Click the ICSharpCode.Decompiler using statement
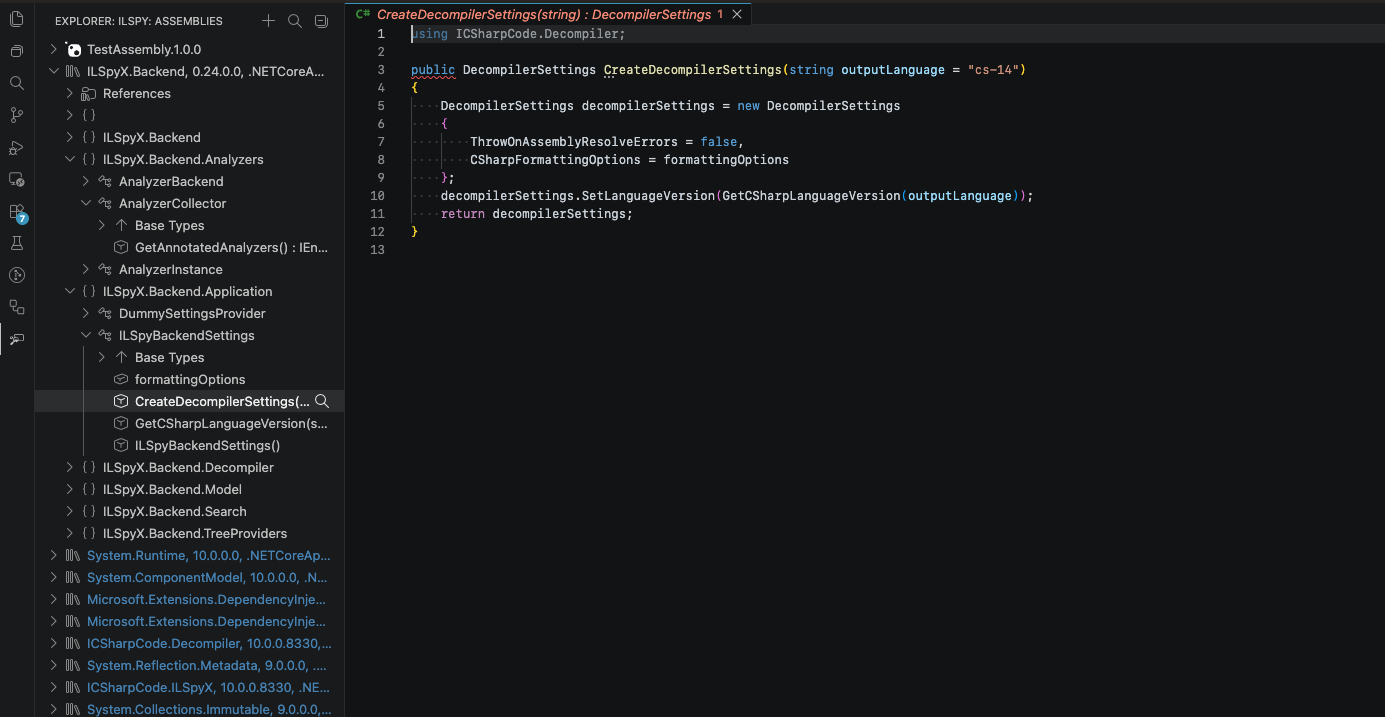The image size is (1385, 717). point(518,34)
